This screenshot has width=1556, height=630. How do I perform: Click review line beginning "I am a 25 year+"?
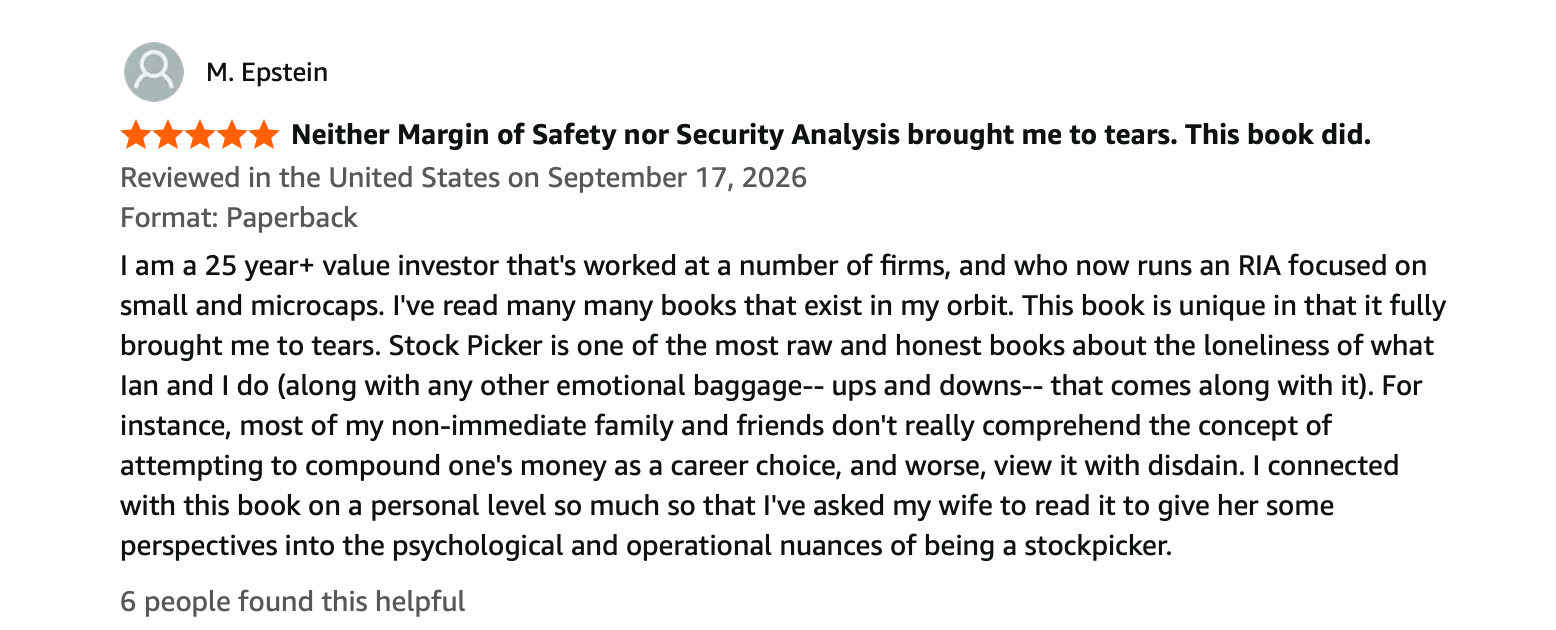click(773, 267)
